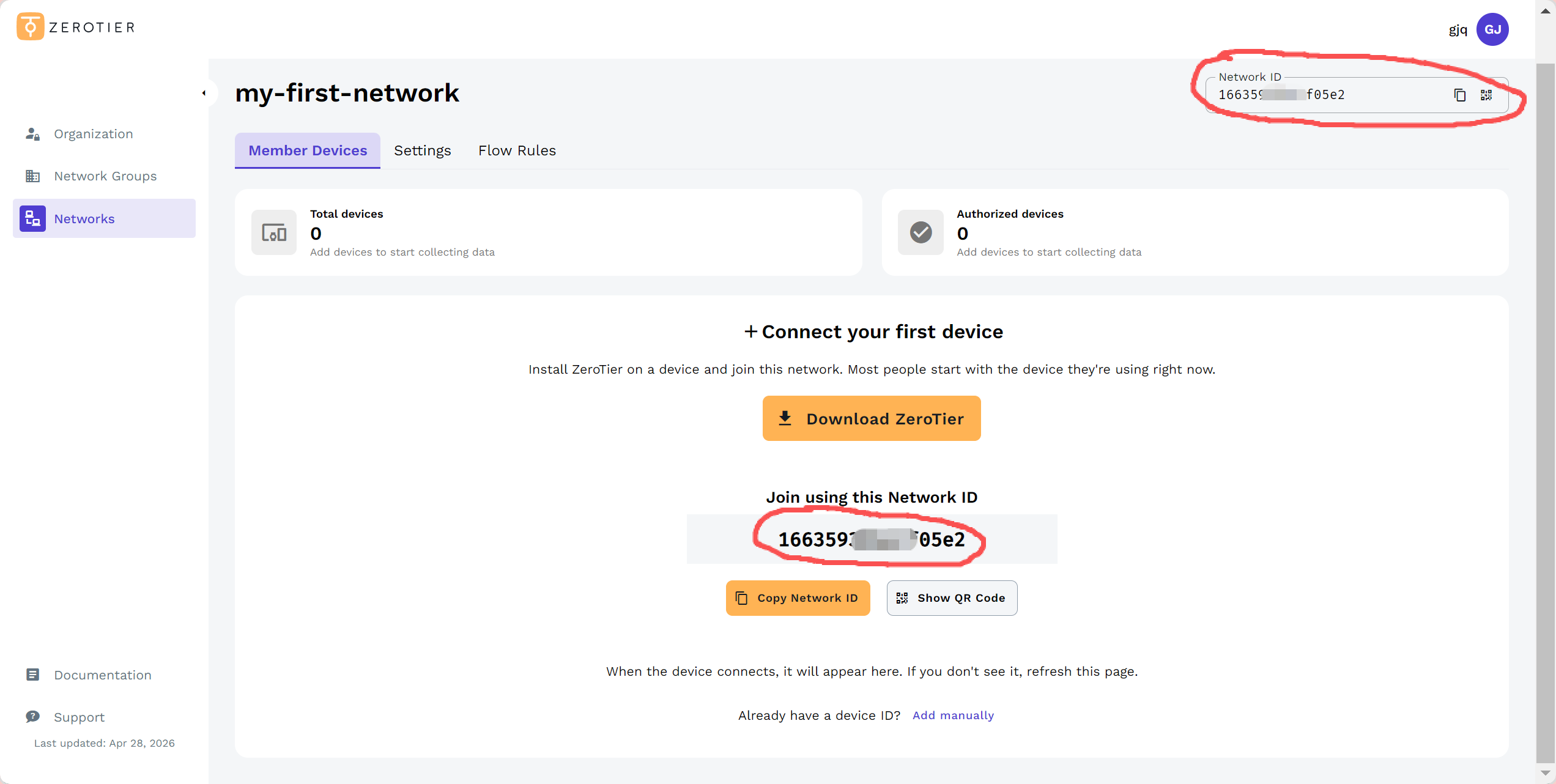Click the Add manually link
This screenshot has width=1556, height=784.
953,716
